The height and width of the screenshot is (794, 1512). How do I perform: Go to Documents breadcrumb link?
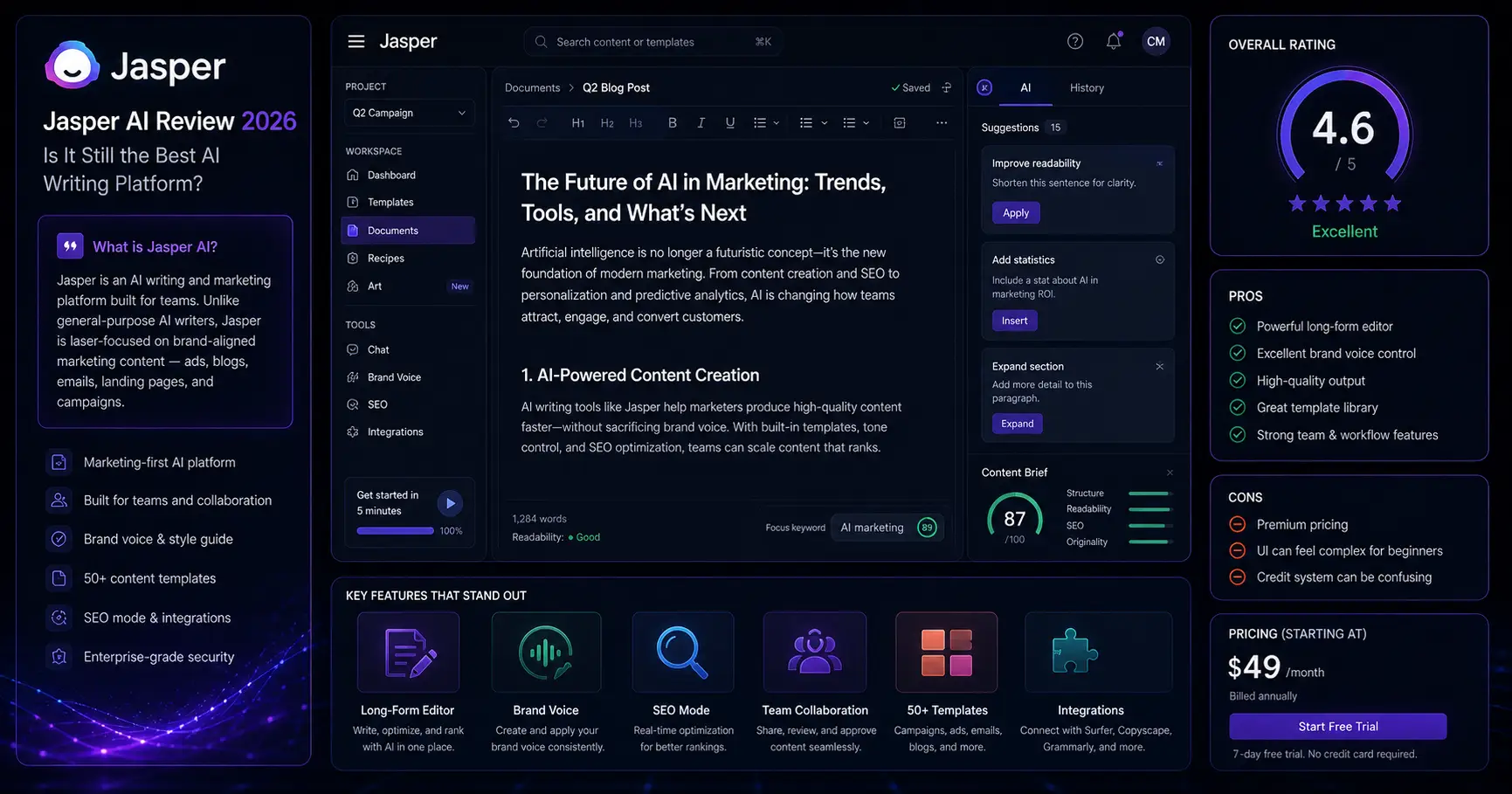tap(532, 87)
